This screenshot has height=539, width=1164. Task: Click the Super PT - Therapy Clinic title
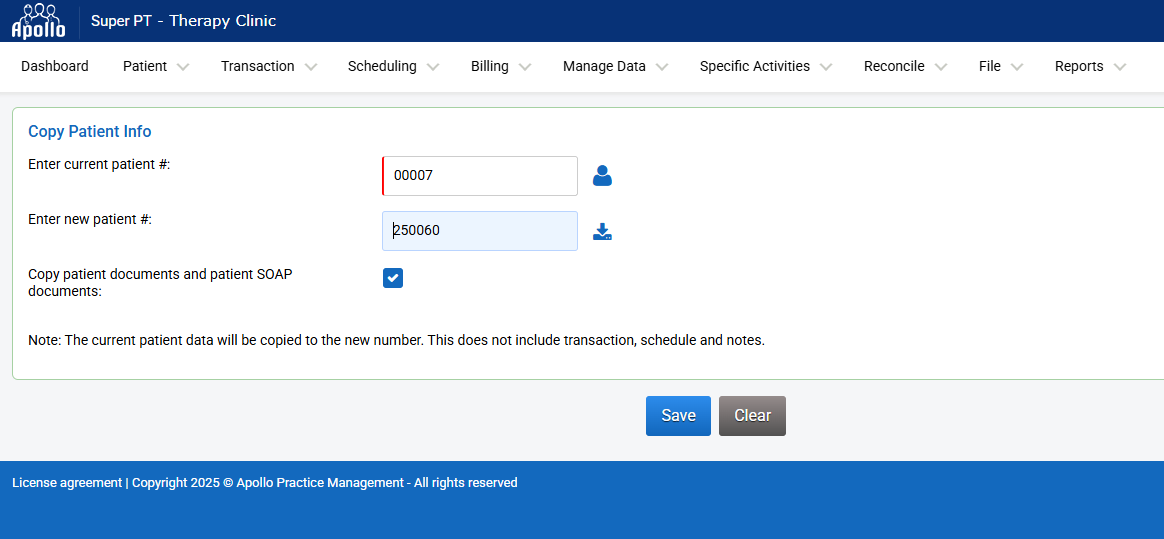(x=183, y=21)
